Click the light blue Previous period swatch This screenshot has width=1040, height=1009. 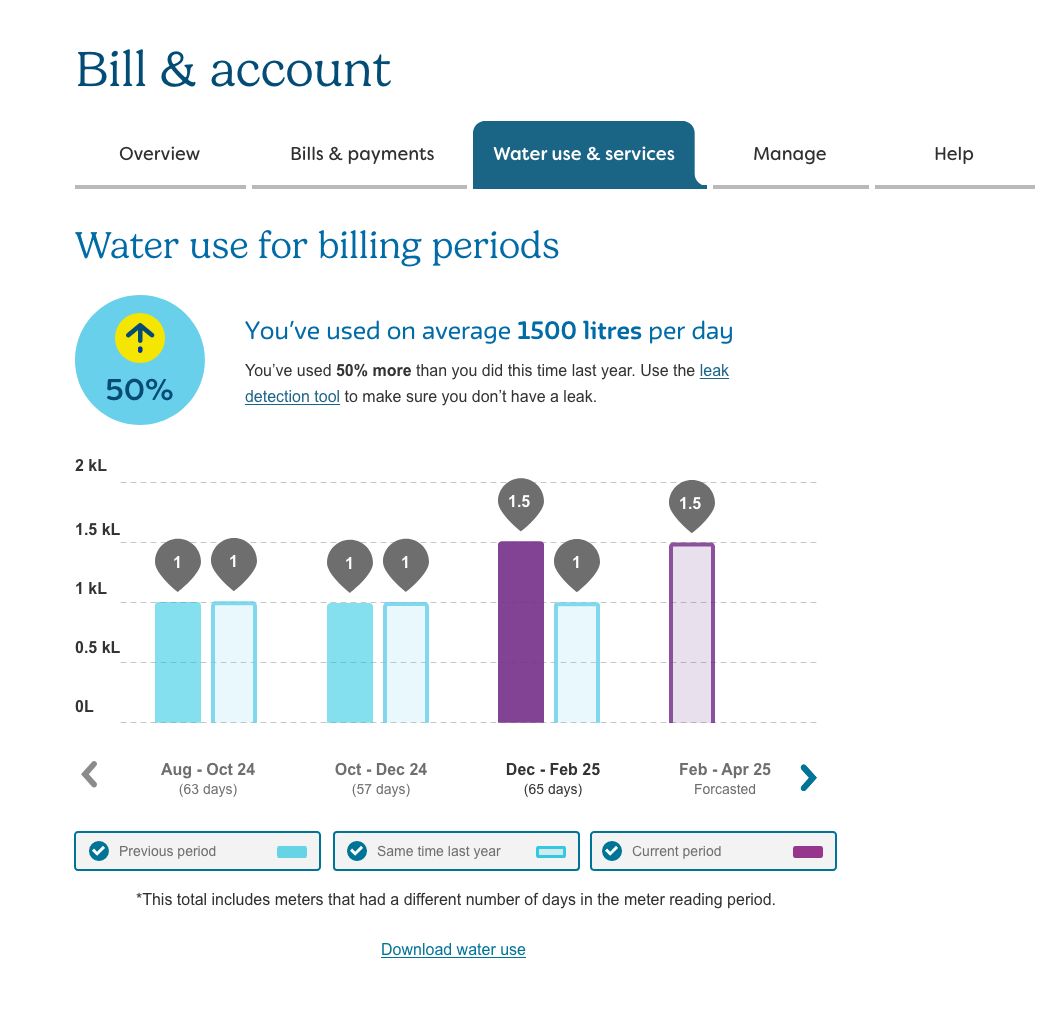pos(291,852)
